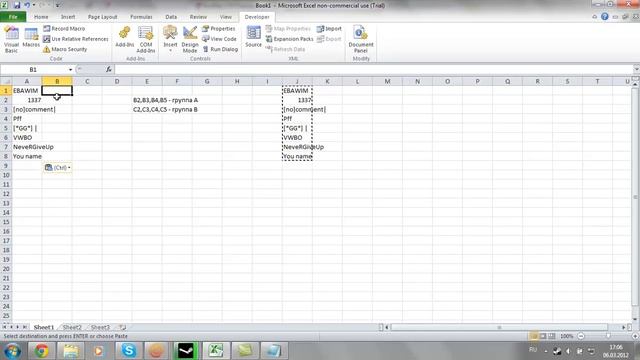Open control Properties
The width and height of the screenshot is (640, 360).
click(219, 29)
